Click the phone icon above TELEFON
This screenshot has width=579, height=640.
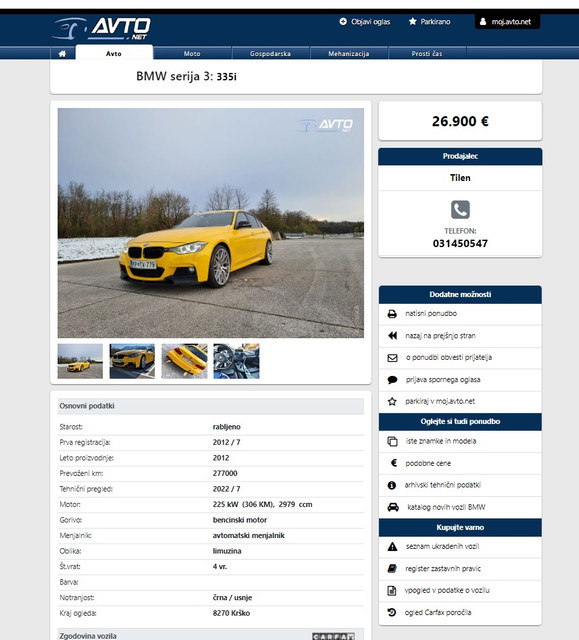point(460,210)
